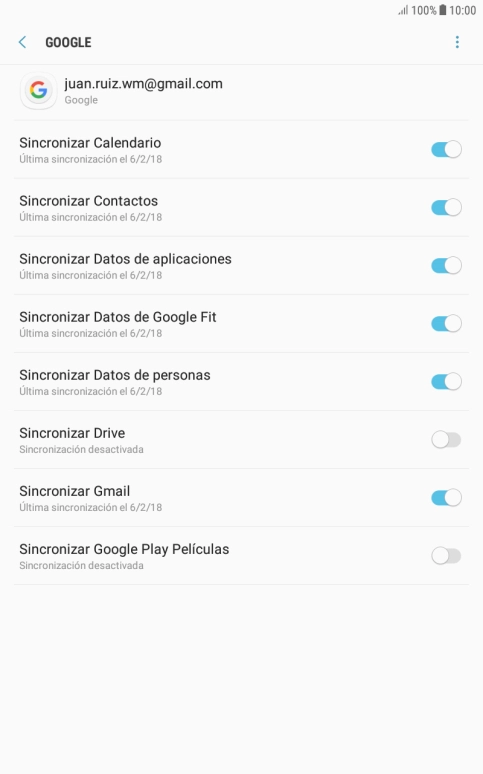Enable the Sincronizar Drive toggle
483x774 pixels.
coord(446,439)
